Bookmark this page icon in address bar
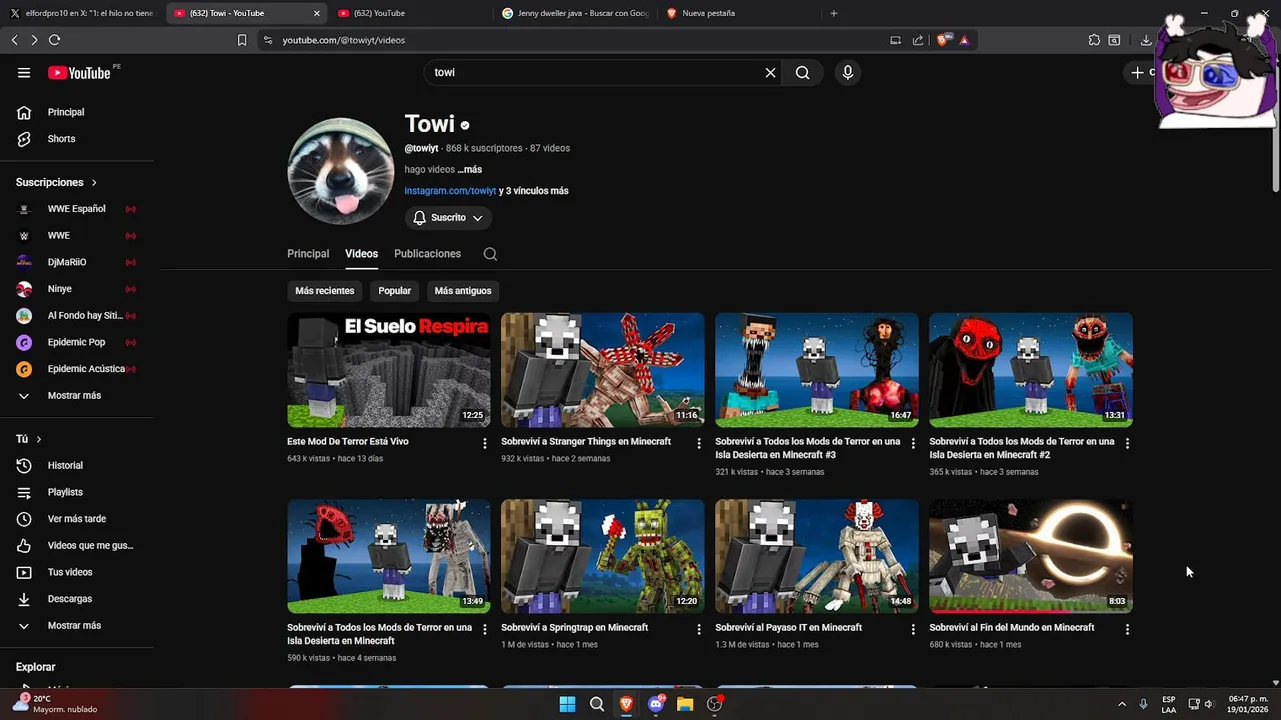 (242, 40)
